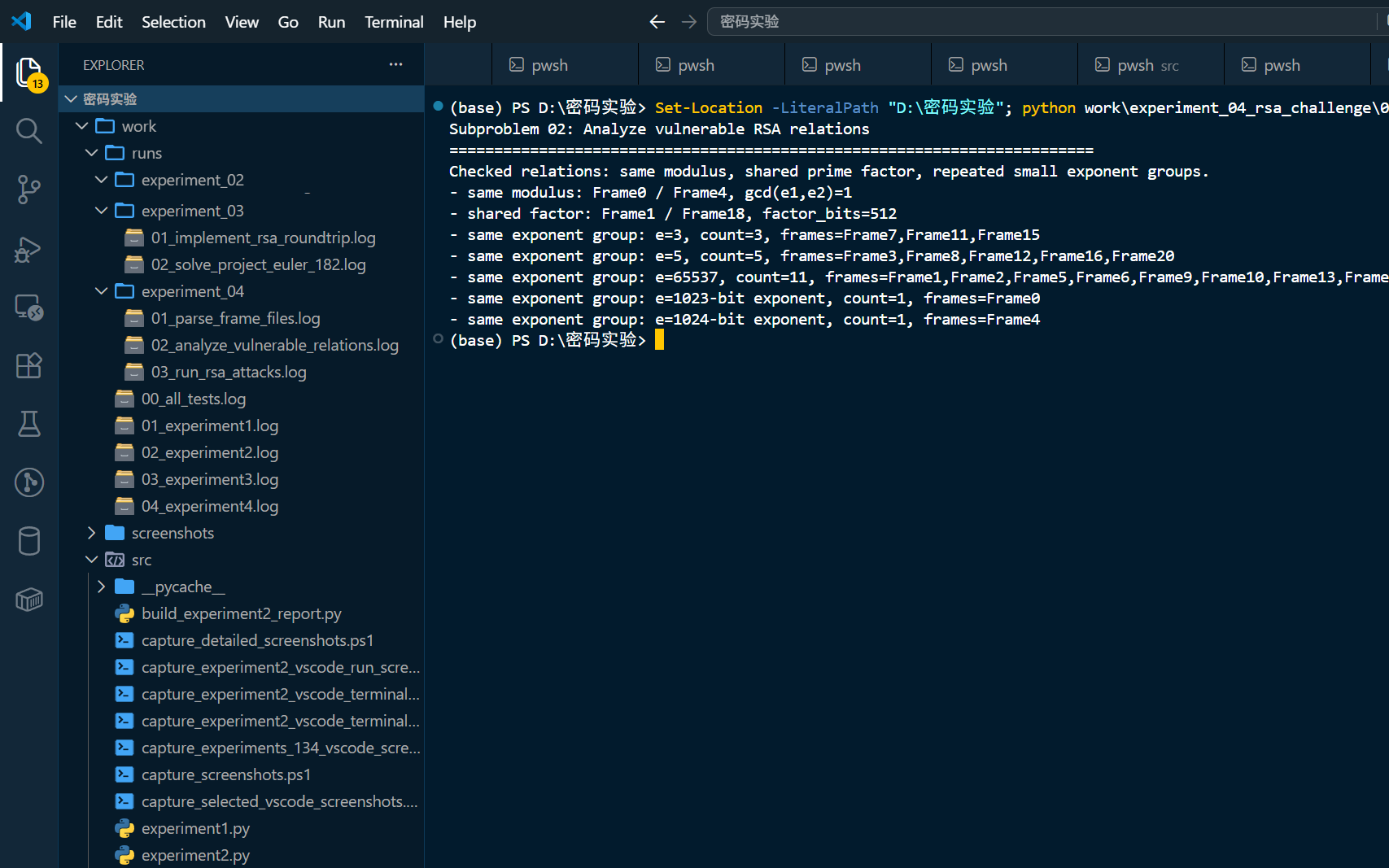Open Remote Explorer icon in activity bar
The image size is (1389, 868).
pyautogui.click(x=29, y=308)
